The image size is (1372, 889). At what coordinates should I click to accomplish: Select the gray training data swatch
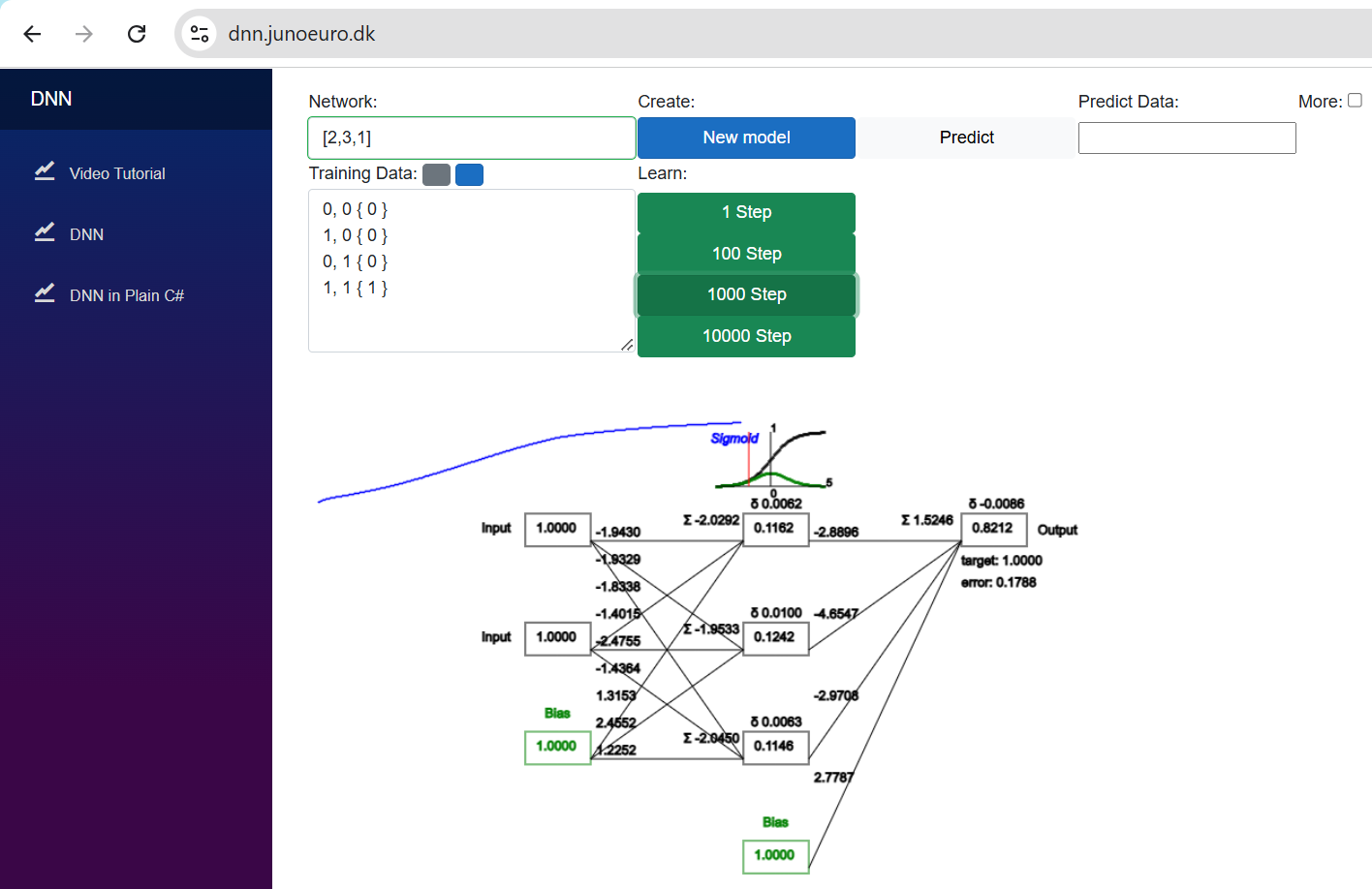(x=436, y=174)
